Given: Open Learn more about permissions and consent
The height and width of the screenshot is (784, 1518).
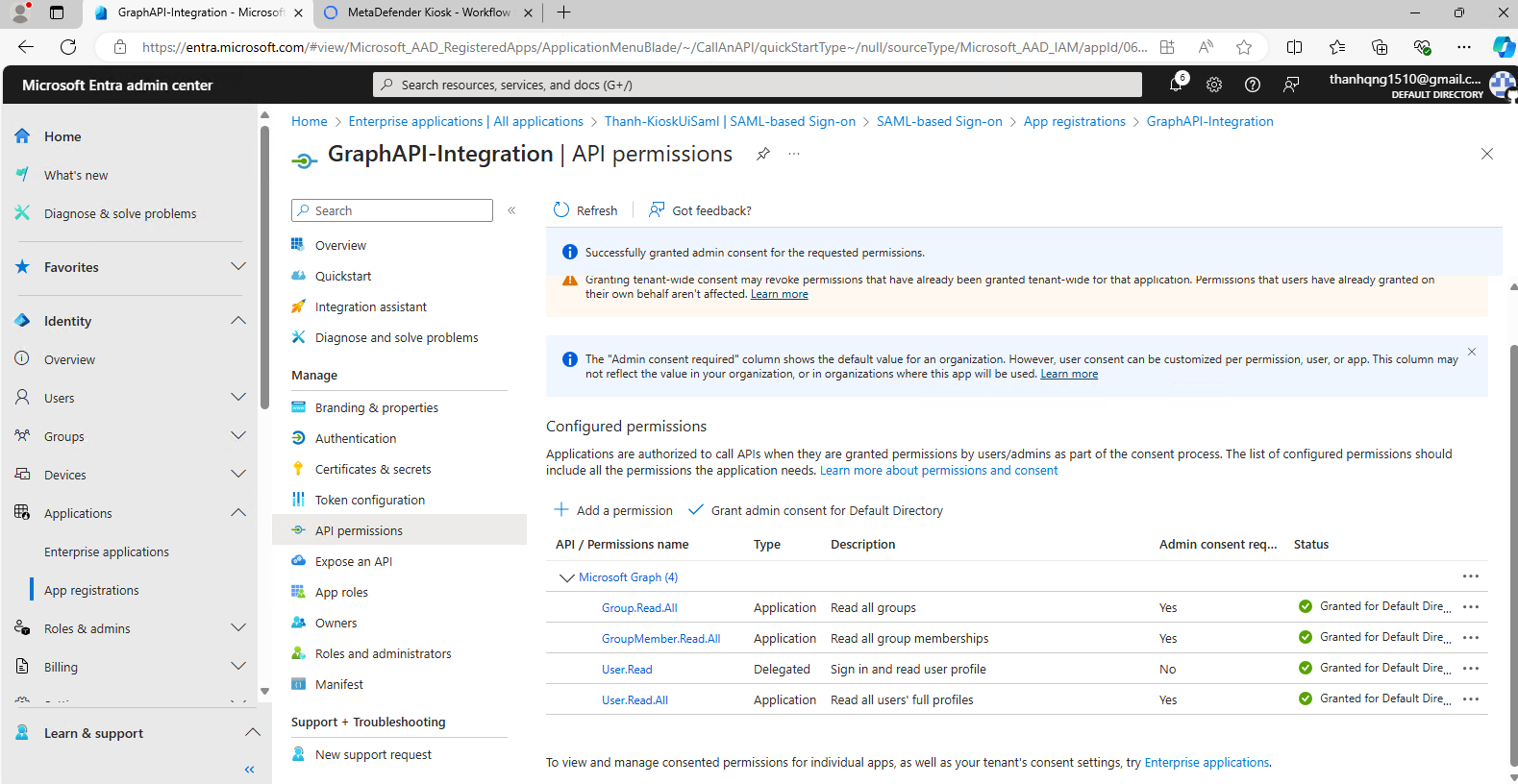Looking at the screenshot, I should click(x=938, y=471).
